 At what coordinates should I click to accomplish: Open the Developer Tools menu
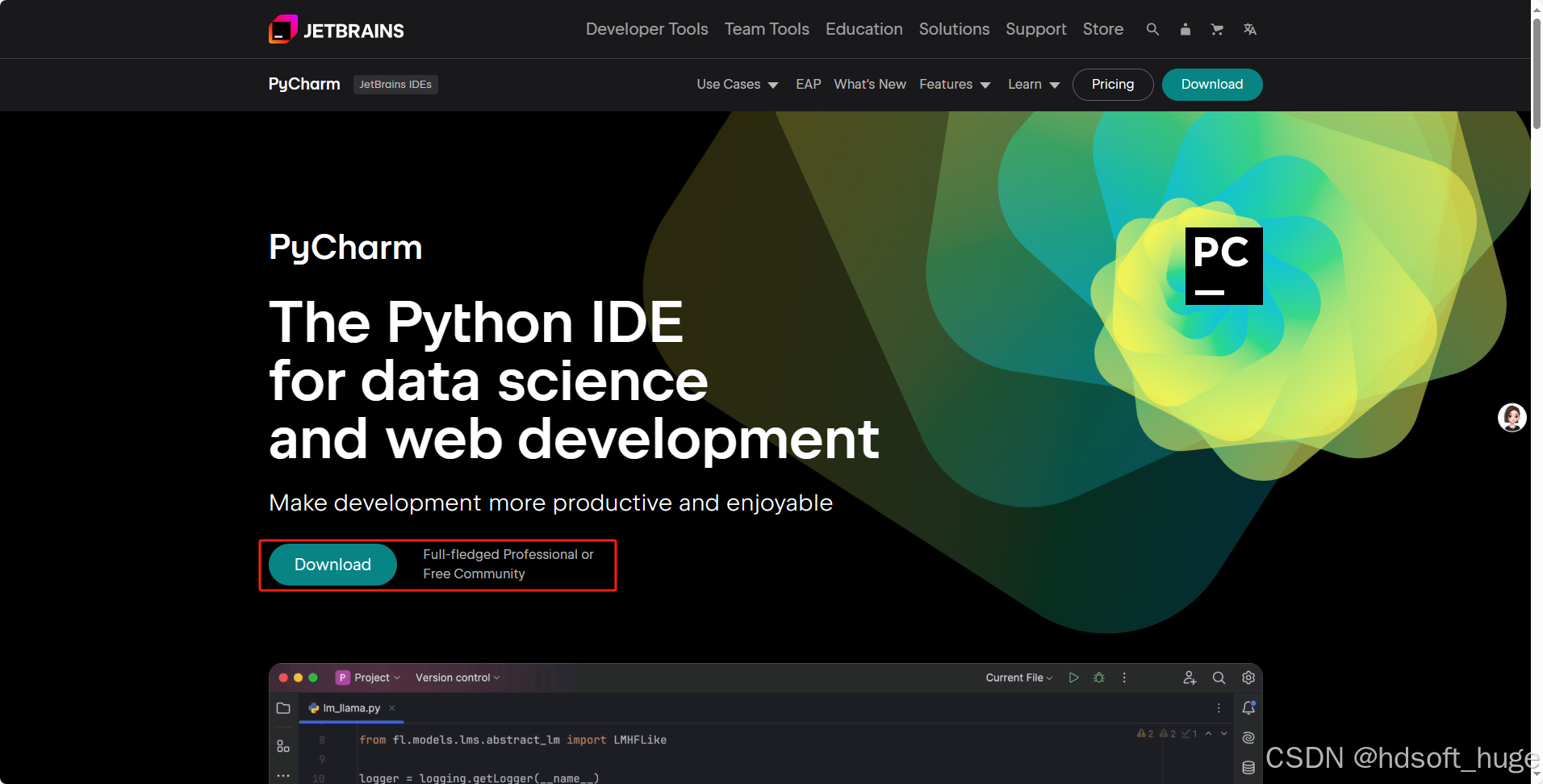tap(646, 29)
